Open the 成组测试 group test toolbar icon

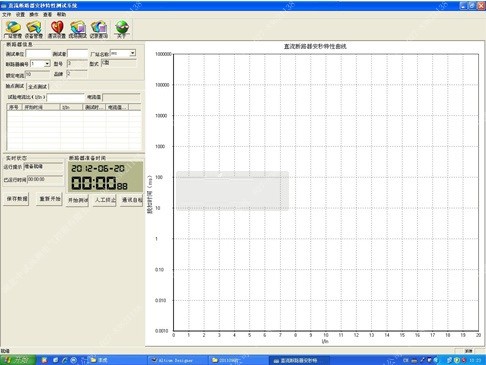click(77, 30)
